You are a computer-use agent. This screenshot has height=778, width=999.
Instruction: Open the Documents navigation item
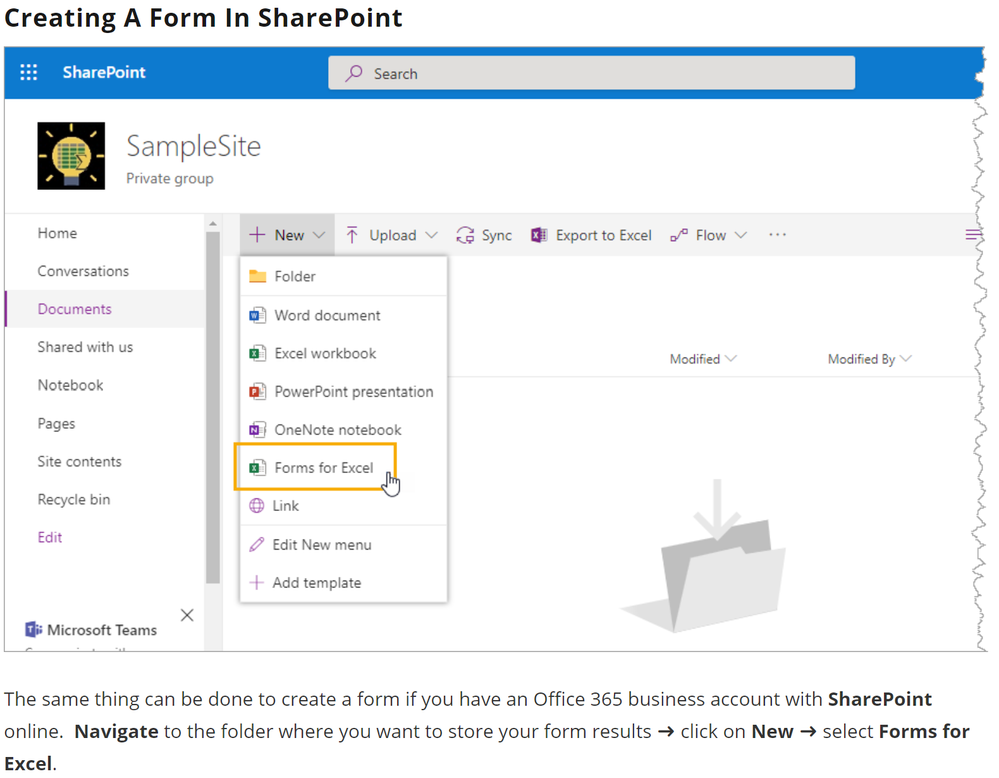(74, 309)
